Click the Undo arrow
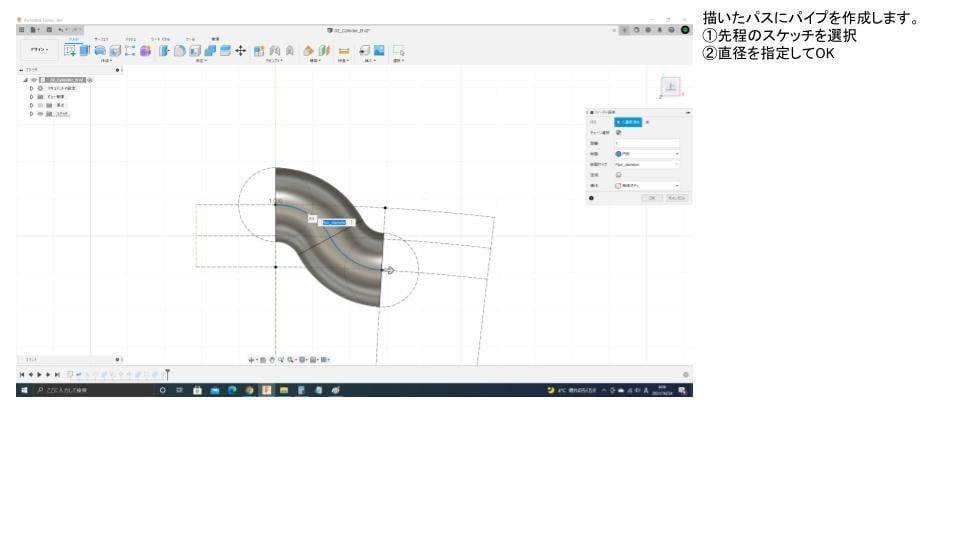 [61, 29]
